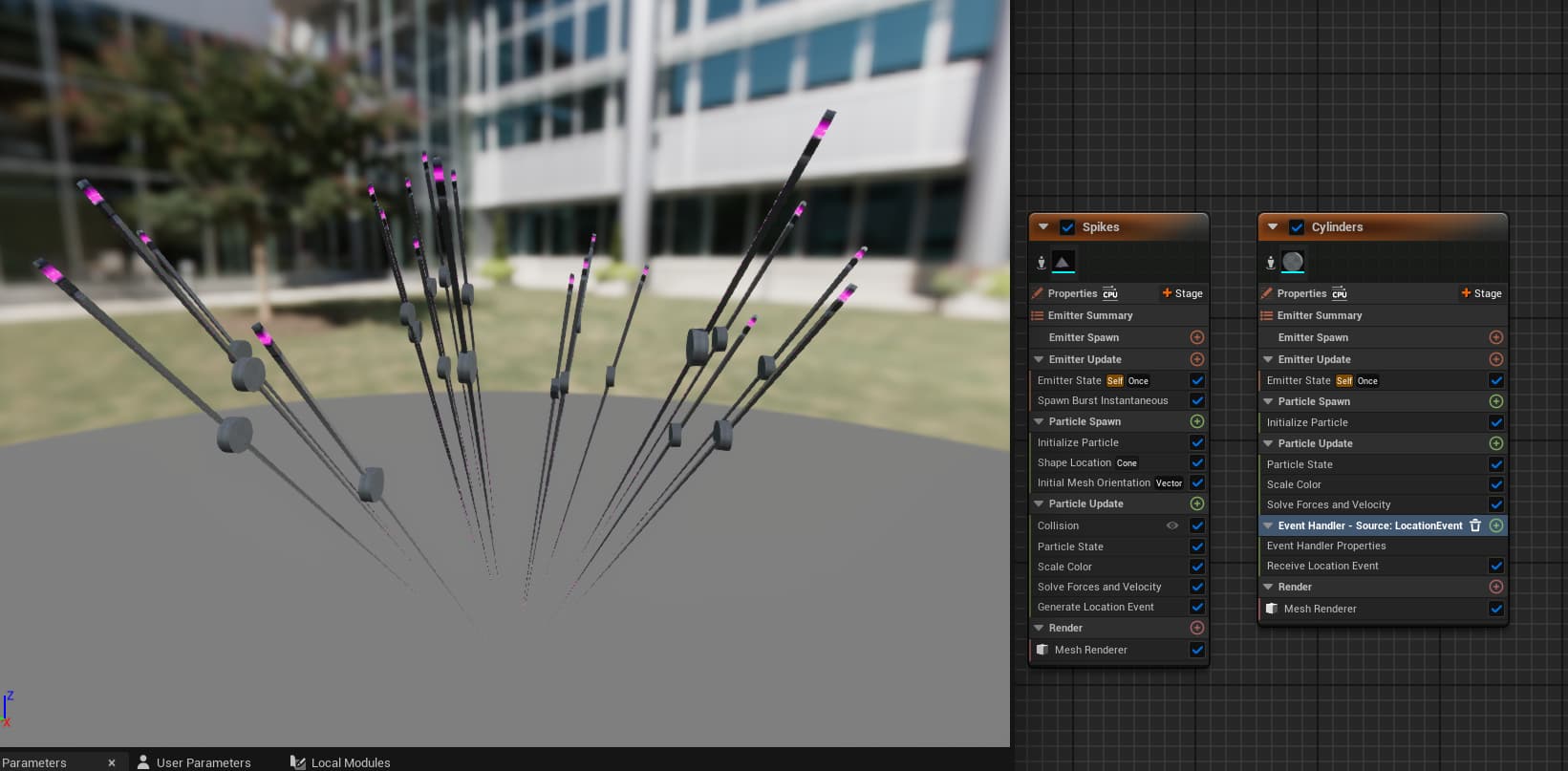Add module to Event Handler with plus icon

(x=1495, y=525)
